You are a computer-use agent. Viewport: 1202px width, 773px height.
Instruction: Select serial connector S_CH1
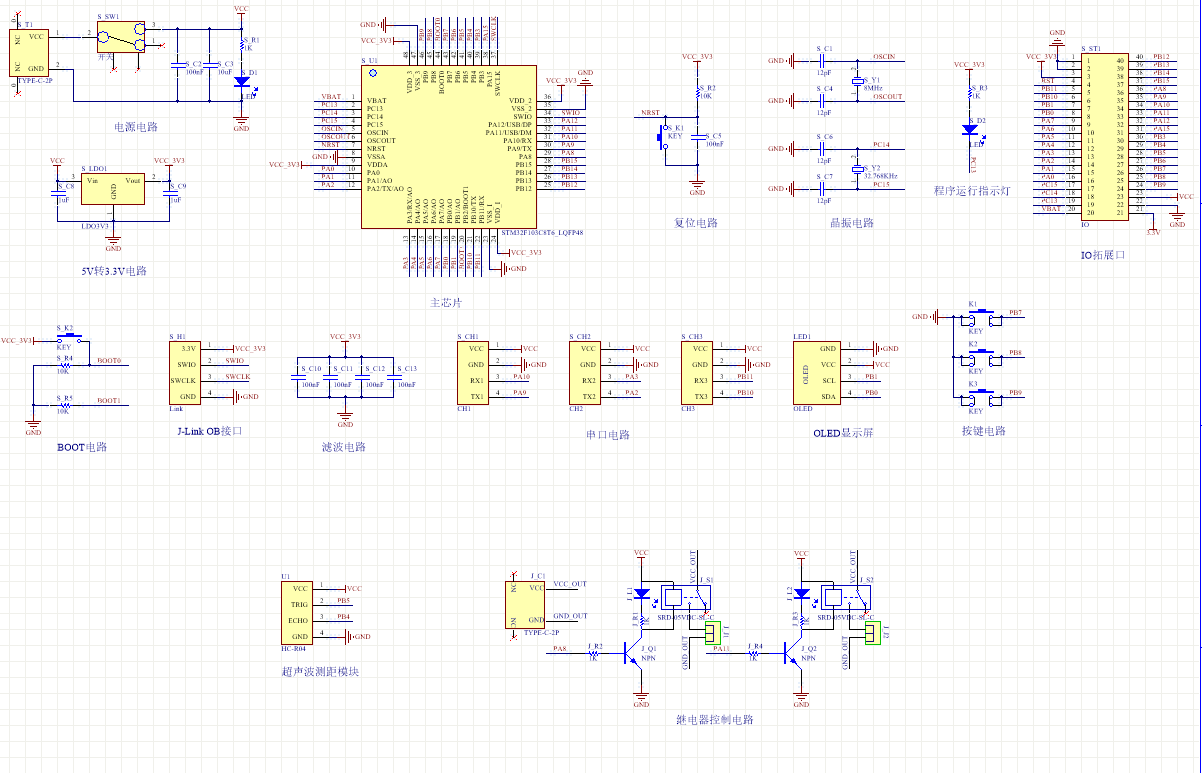pyautogui.click(x=472, y=372)
